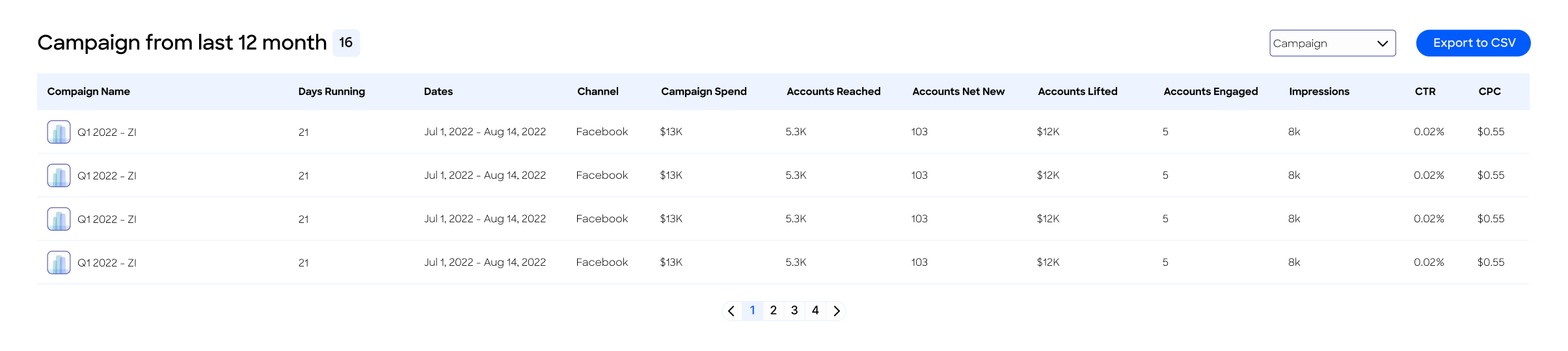The width and height of the screenshot is (1568, 351).
Task: Click the third row's campaign chart icon
Action: coord(59,219)
